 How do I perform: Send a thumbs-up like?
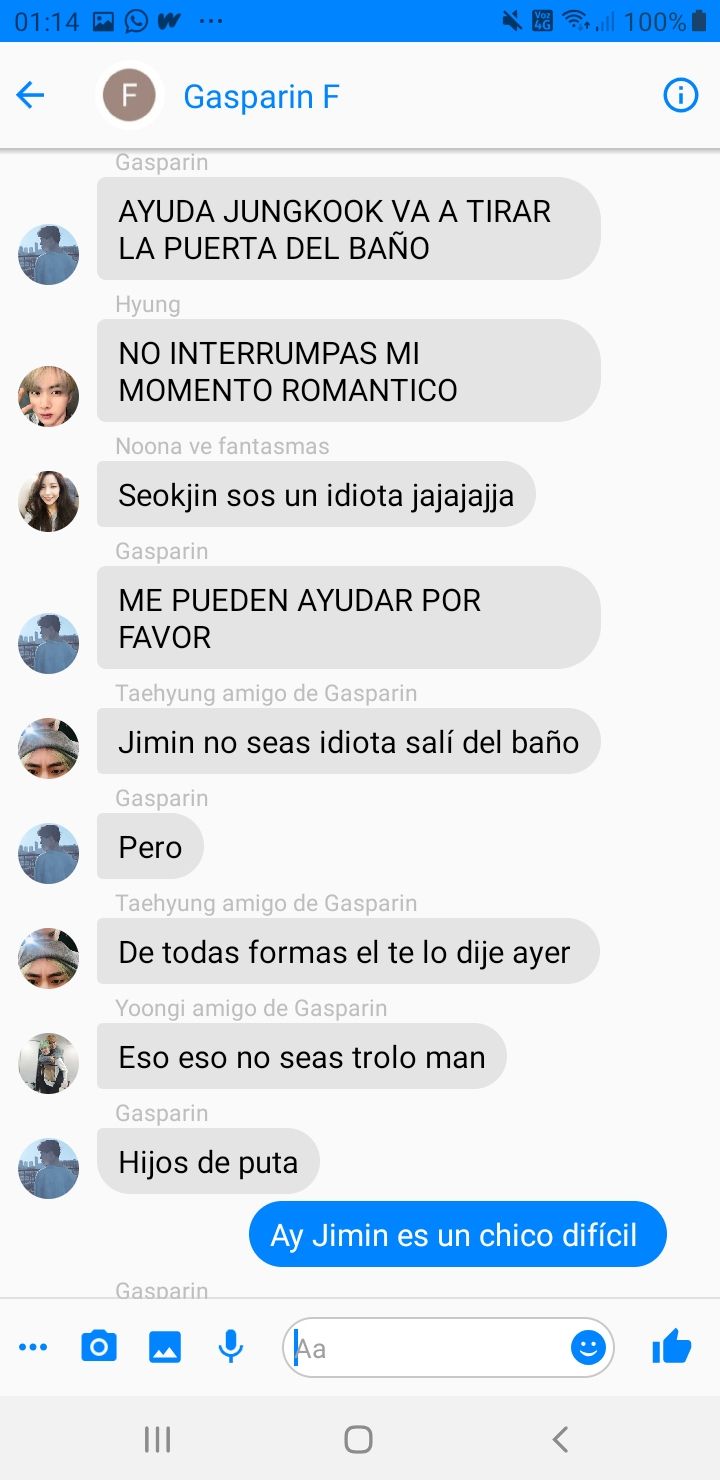point(672,1347)
